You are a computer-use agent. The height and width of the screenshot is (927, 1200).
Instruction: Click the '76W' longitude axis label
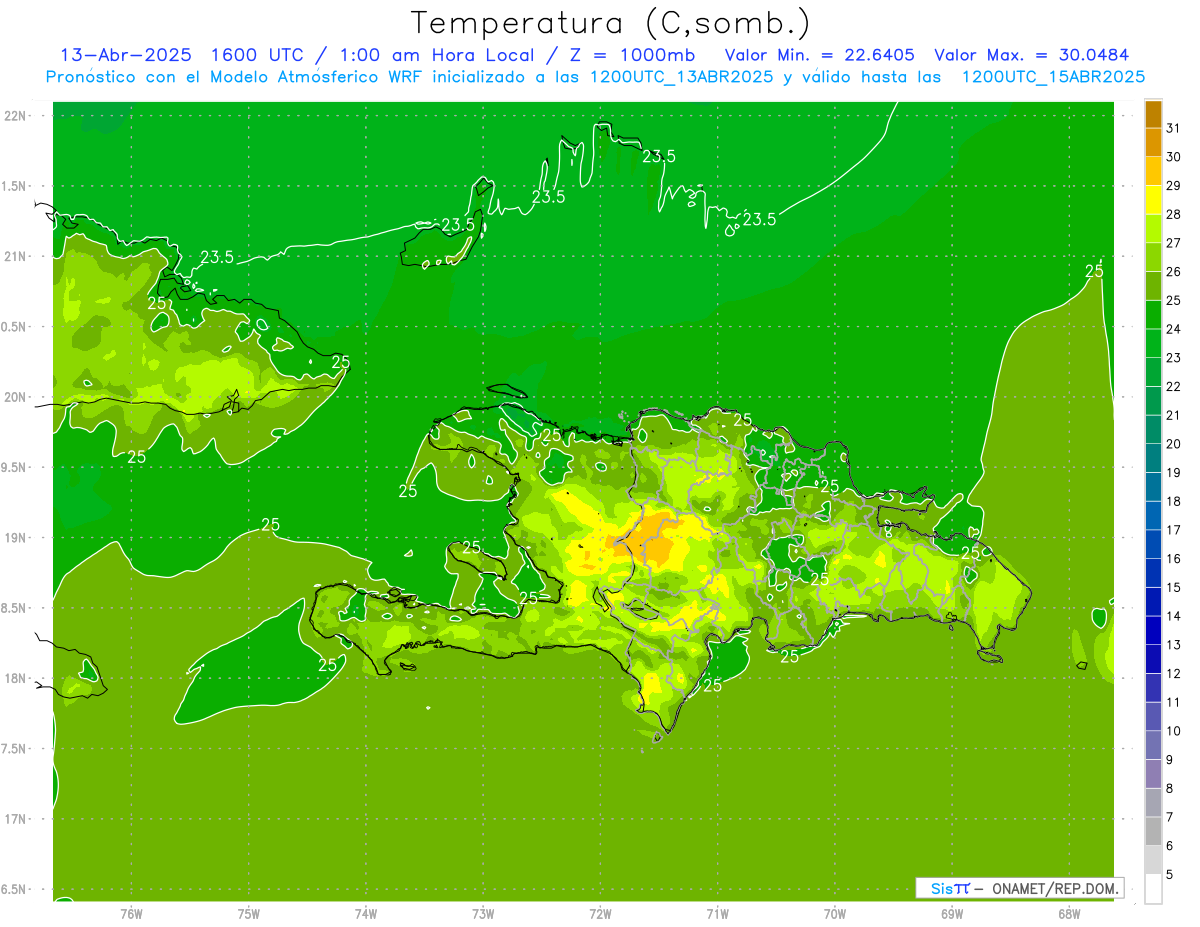pos(131,914)
